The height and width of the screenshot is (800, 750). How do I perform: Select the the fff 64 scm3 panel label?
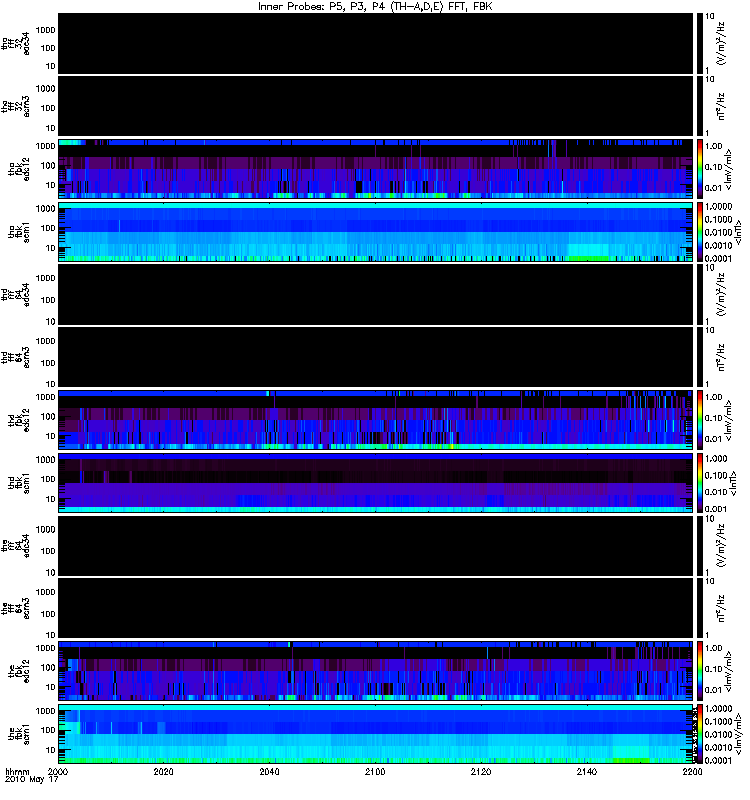tap(16, 609)
